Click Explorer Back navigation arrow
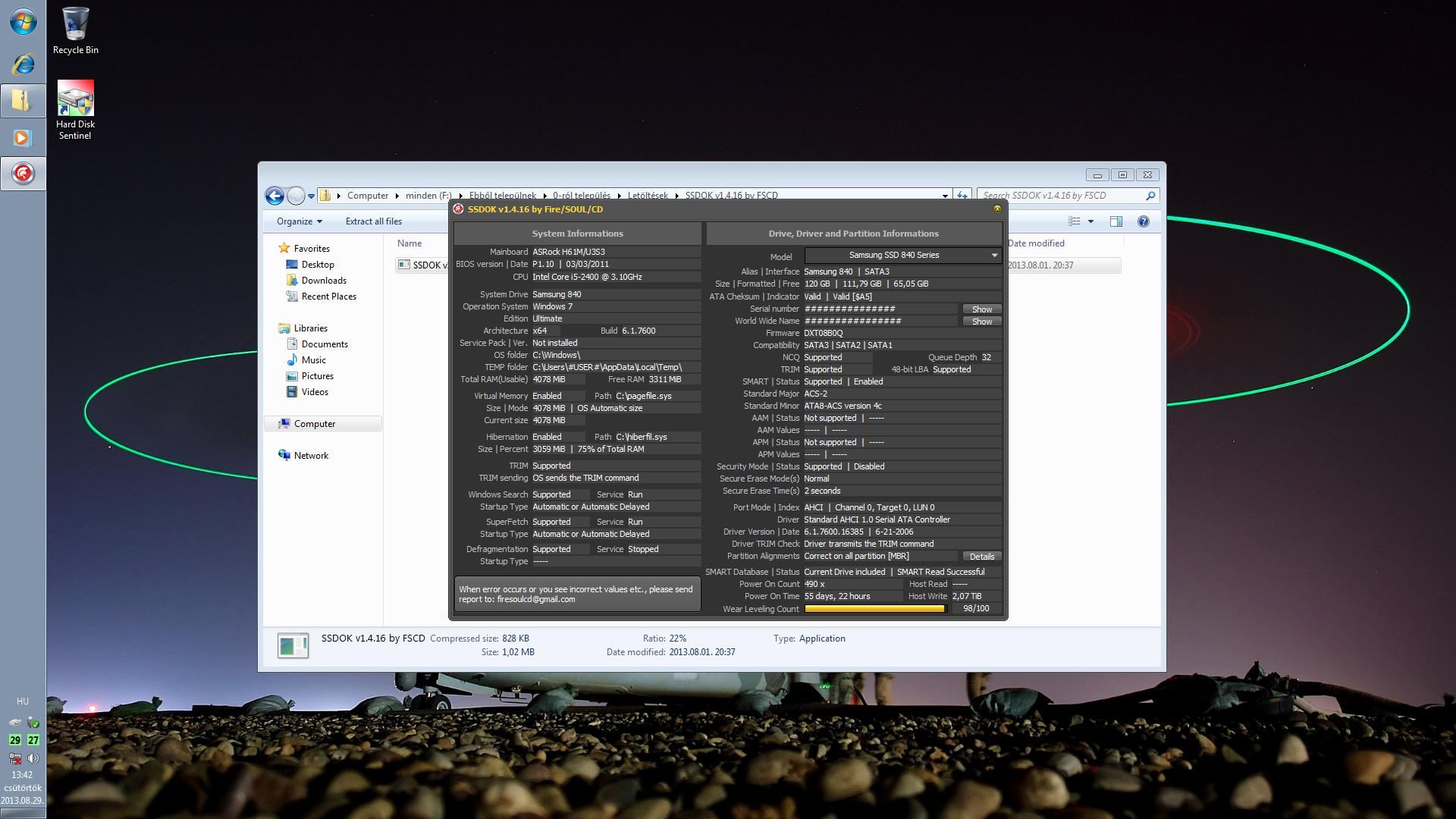The image size is (1456, 819). (x=275, y=196)
